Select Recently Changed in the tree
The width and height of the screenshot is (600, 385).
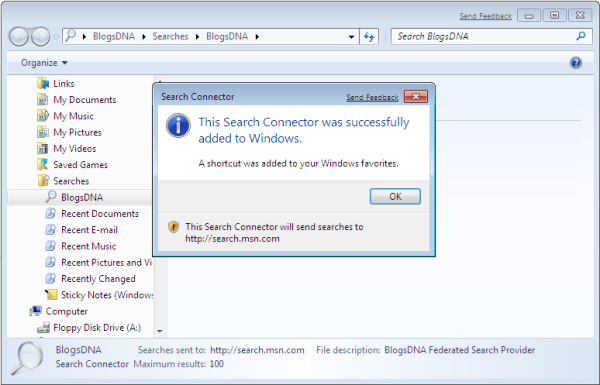(98, 279)
